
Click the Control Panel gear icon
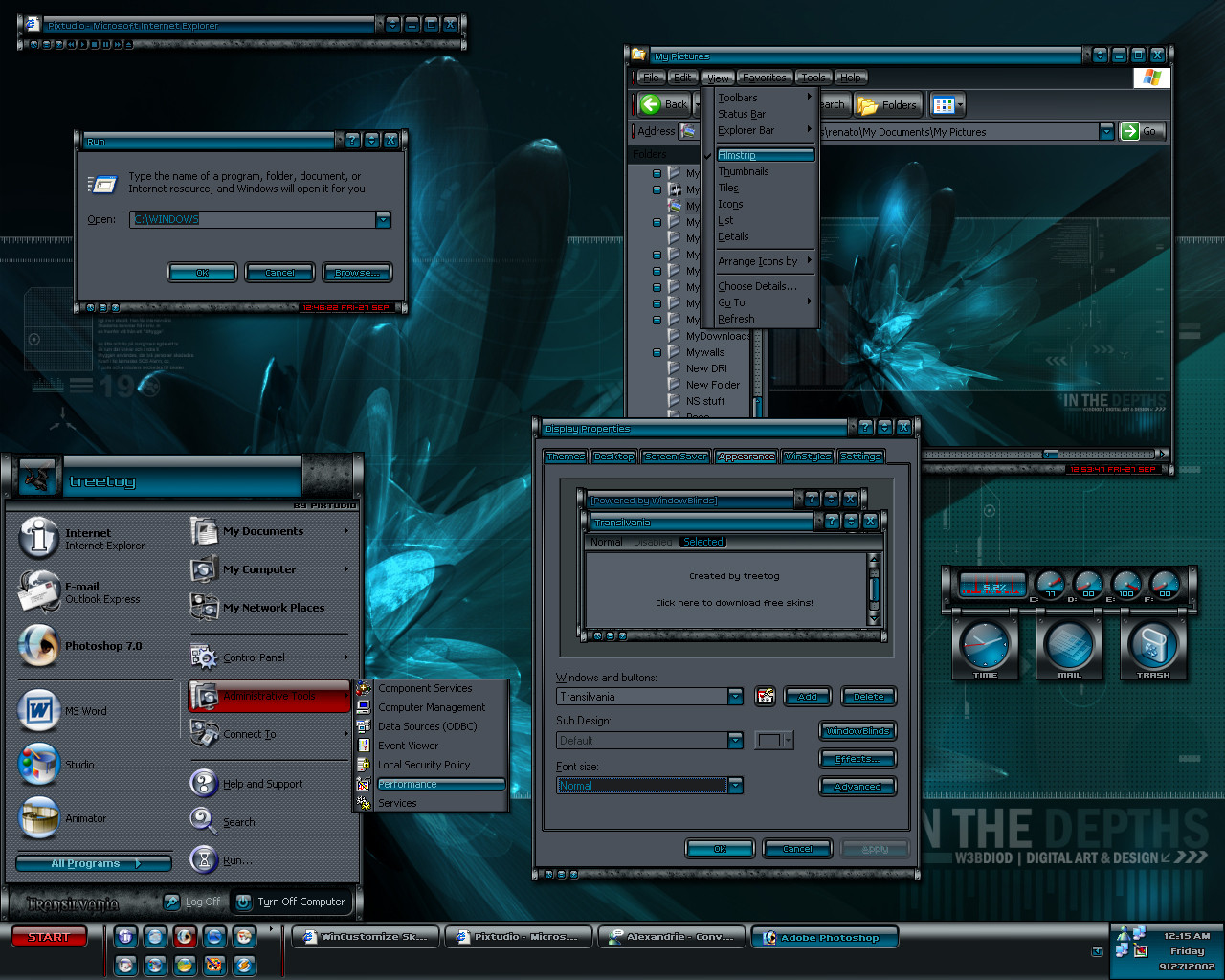[x=204, y=657]
